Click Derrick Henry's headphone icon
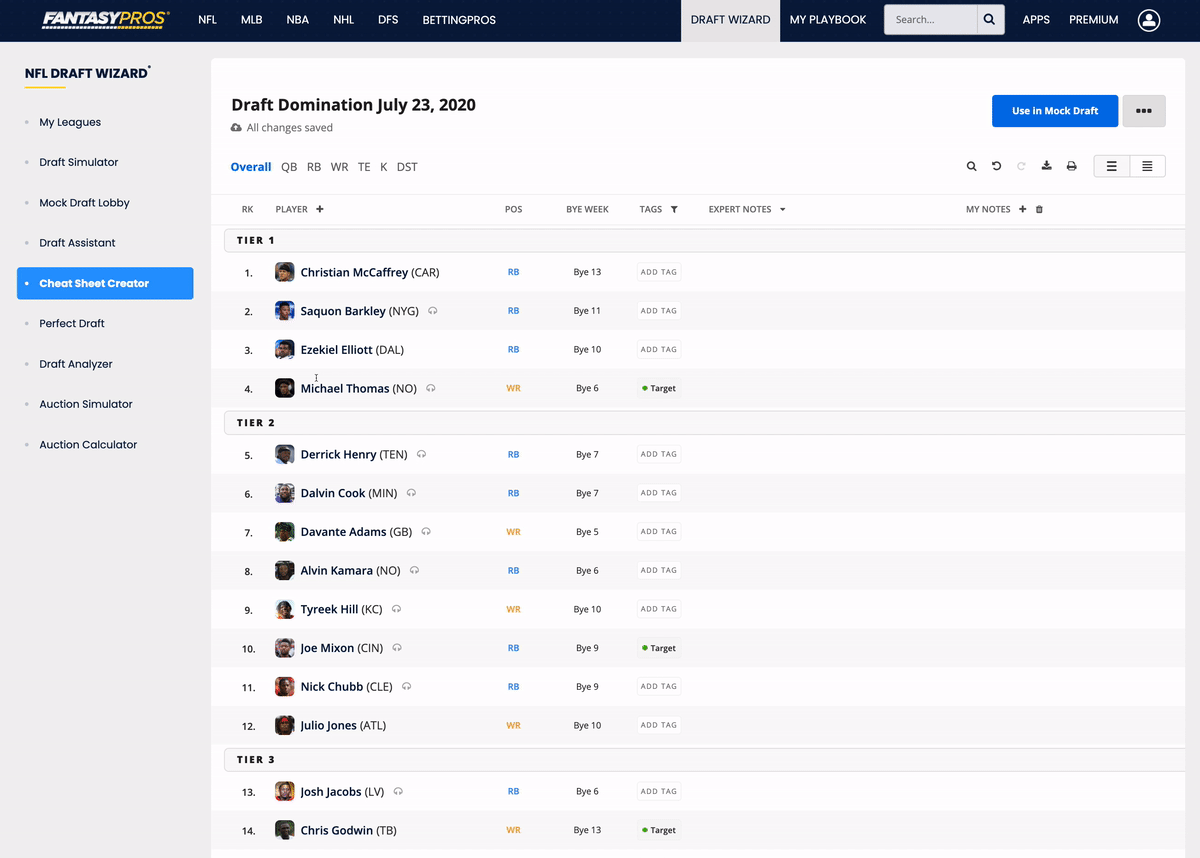The image size is (1200, 858). click(x=422, y=454)
